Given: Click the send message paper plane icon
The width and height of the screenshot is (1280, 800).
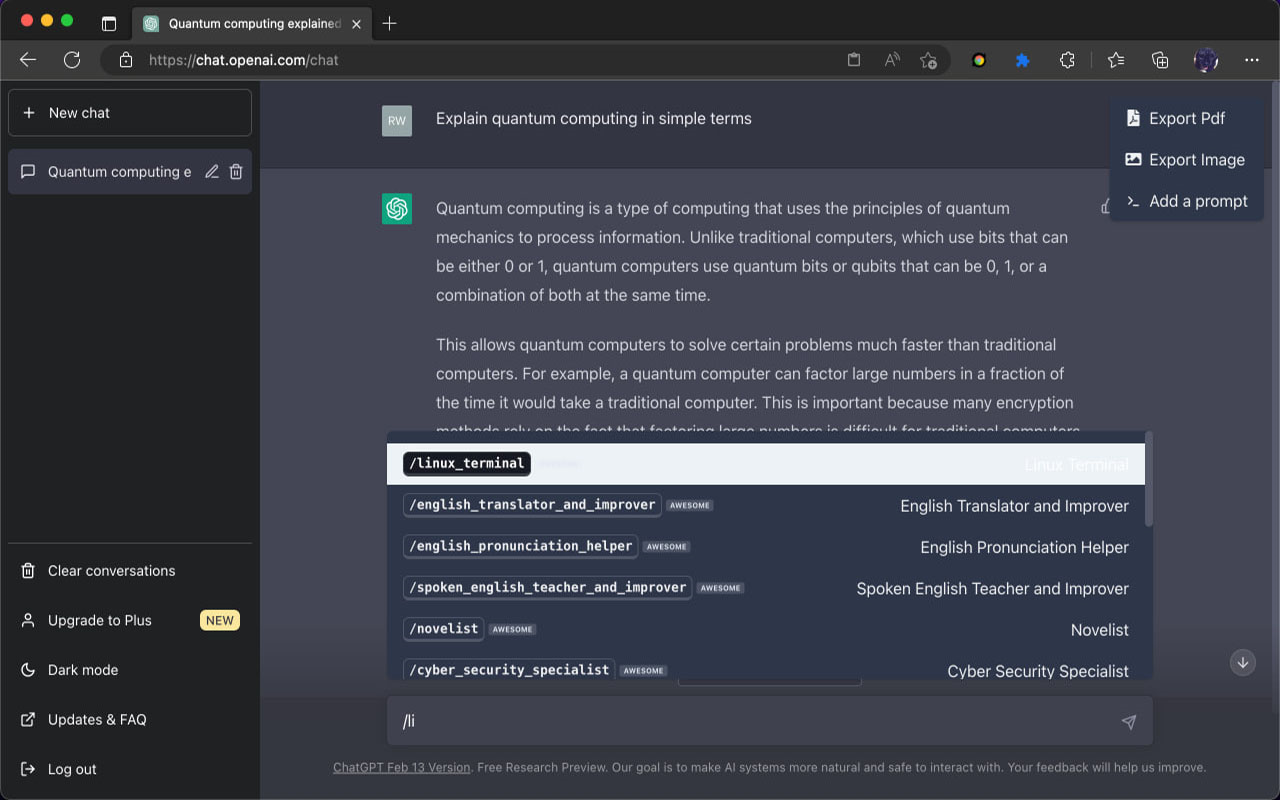Looking at the screenshot, I should point(1129,722).
